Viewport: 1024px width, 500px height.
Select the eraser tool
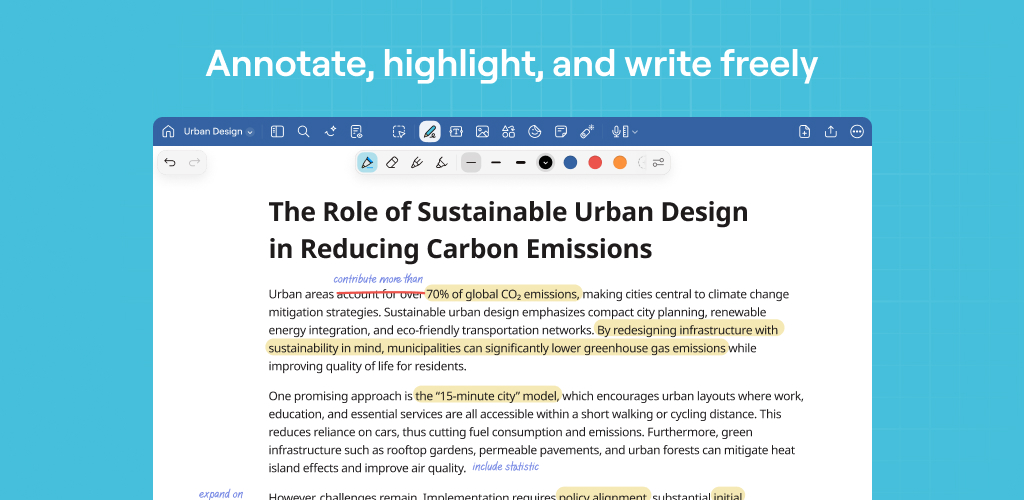pyautogui.click(x=392, y=162)
